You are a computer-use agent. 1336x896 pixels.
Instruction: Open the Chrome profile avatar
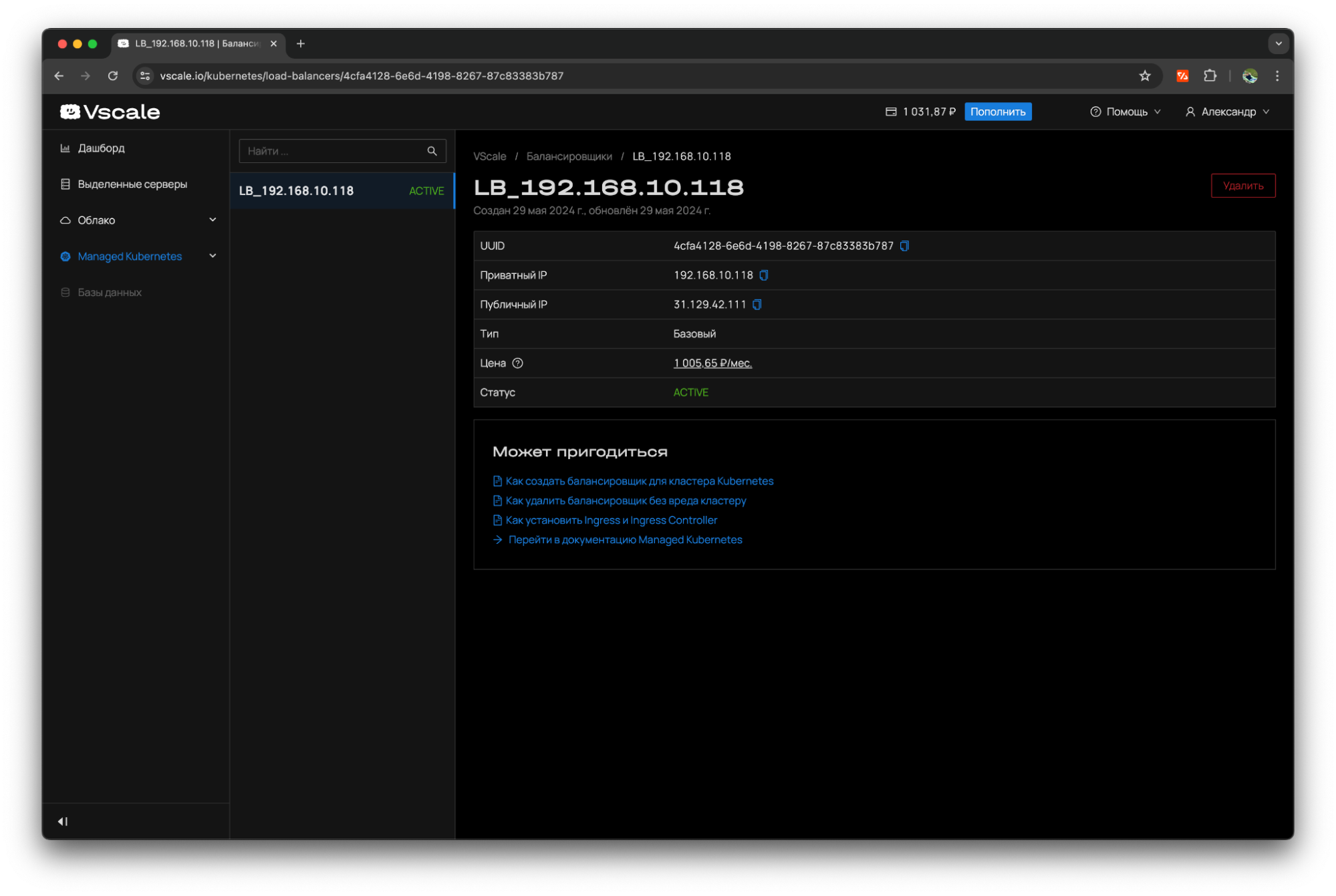click(x=1250, y=76)
